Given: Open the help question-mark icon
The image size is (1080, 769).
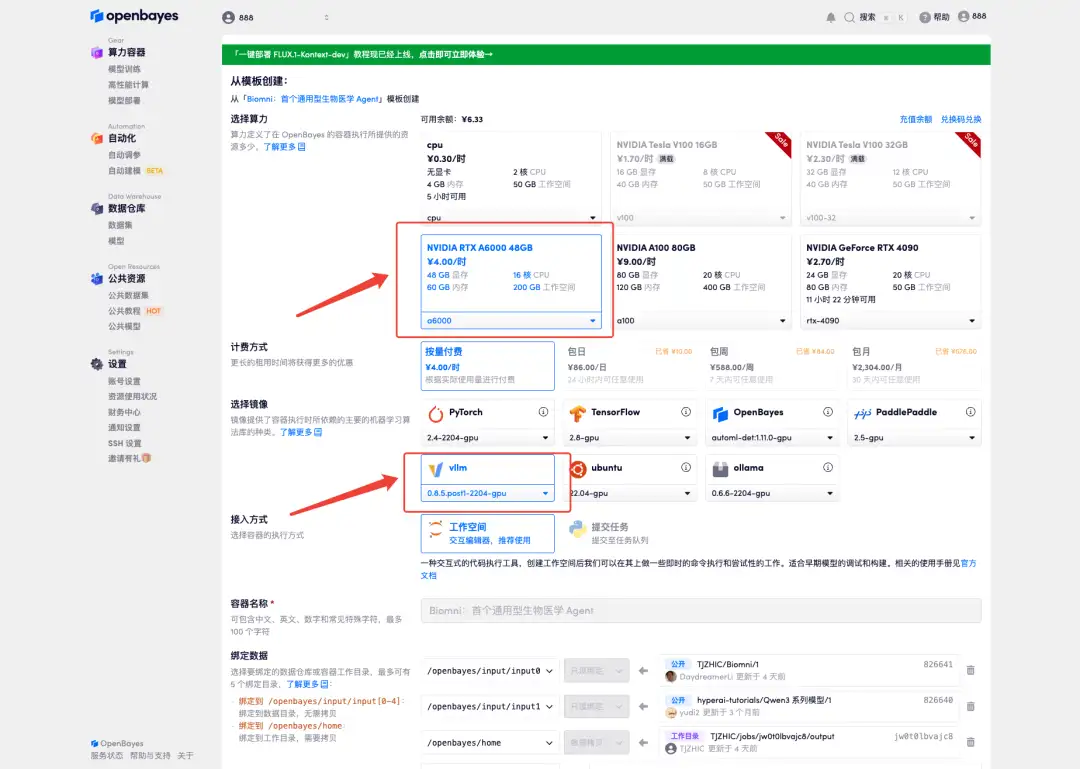Looking at the screenshot, I should point(925,17).
